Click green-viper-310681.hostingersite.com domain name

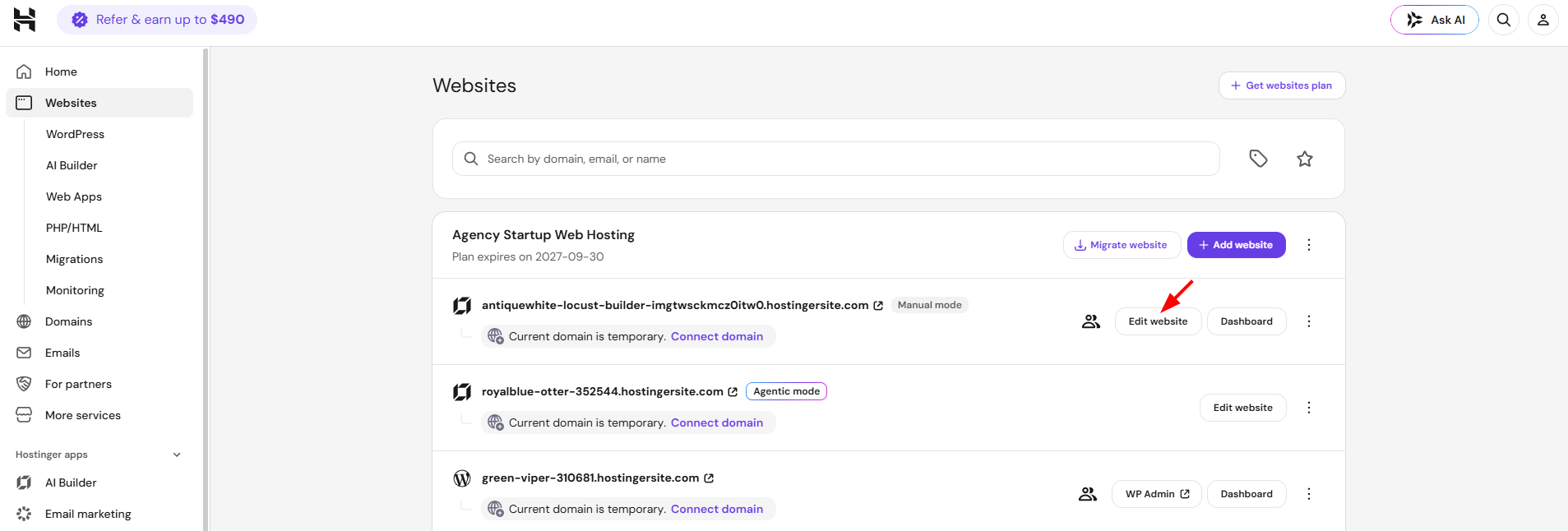pyautogui.click(x=590, y=478)
